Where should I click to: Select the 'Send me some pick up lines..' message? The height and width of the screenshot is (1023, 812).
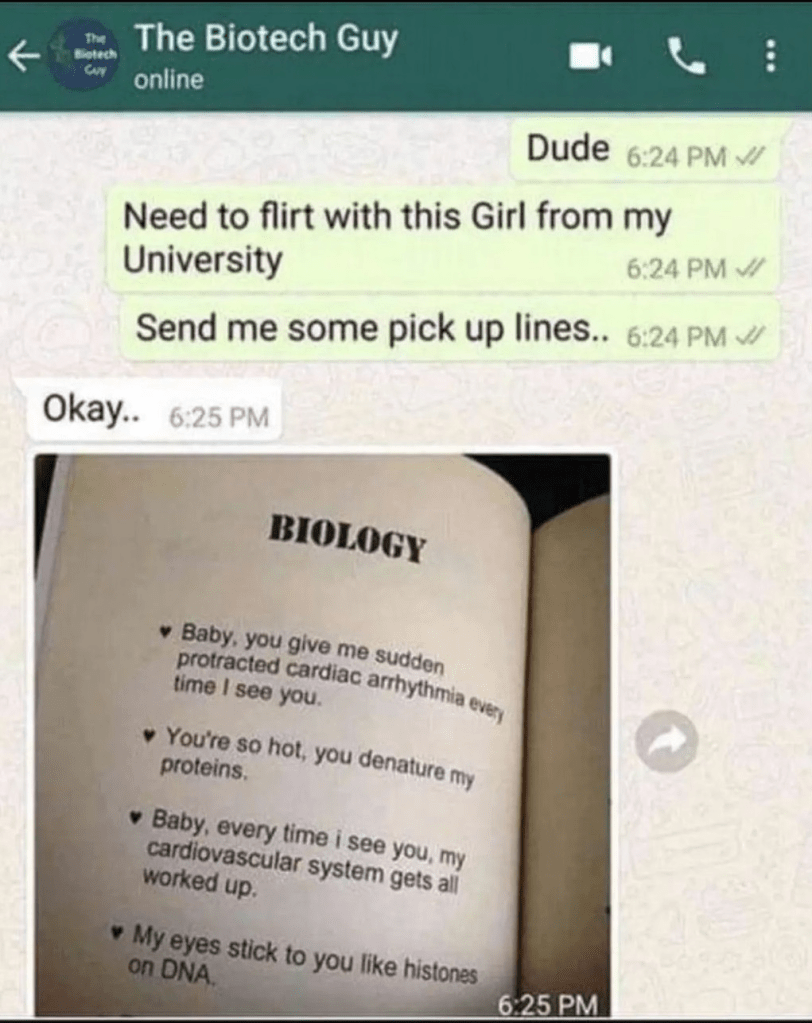[450, 329]
